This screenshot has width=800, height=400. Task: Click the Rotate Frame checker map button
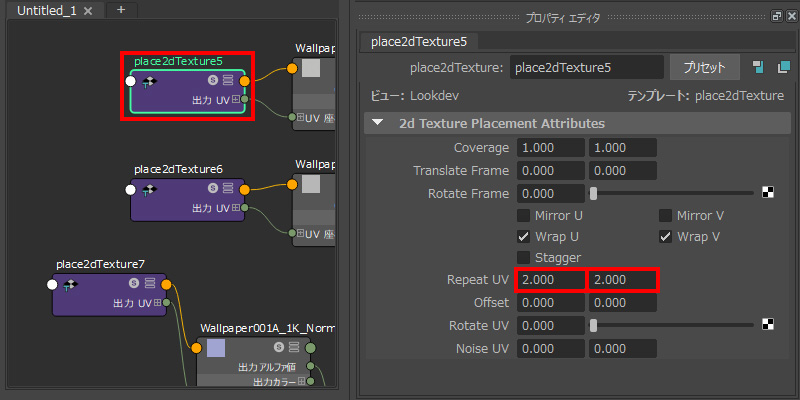[x=768, y=193]
